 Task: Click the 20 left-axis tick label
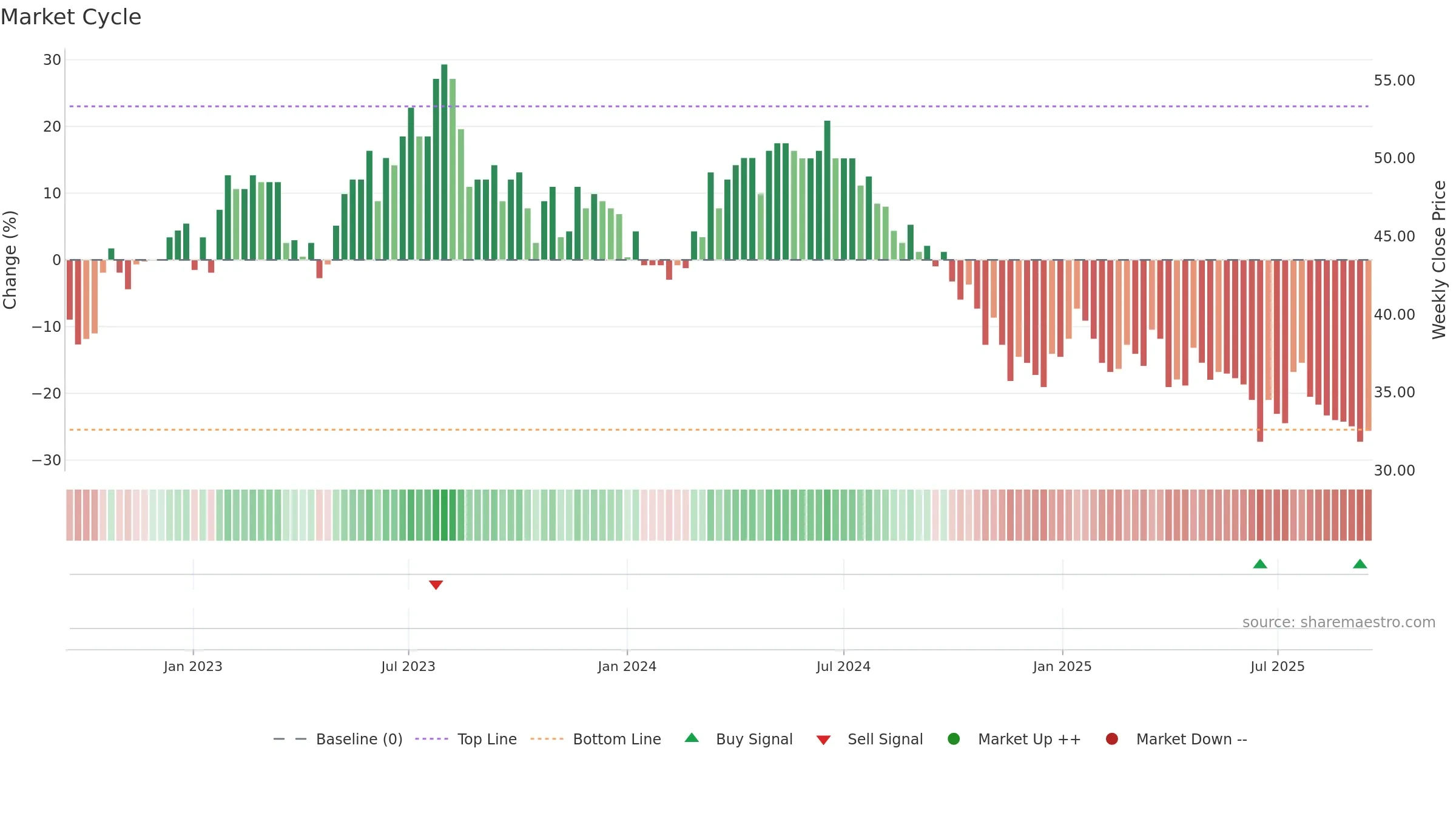coord(52,127)
